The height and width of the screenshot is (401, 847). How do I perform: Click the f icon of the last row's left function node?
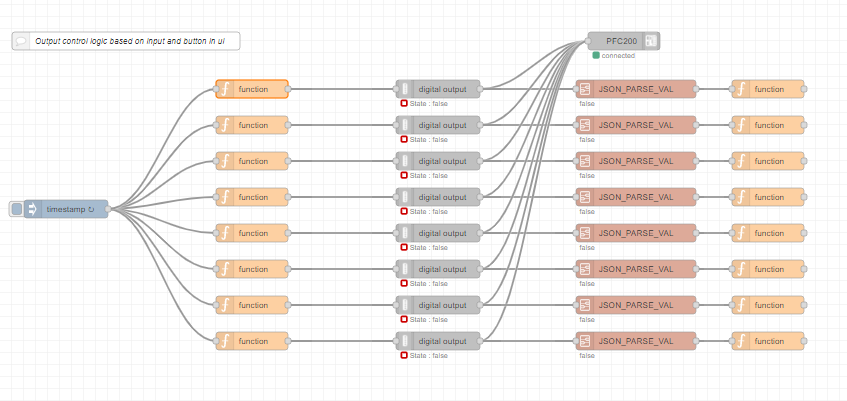(x=225, y=341)
